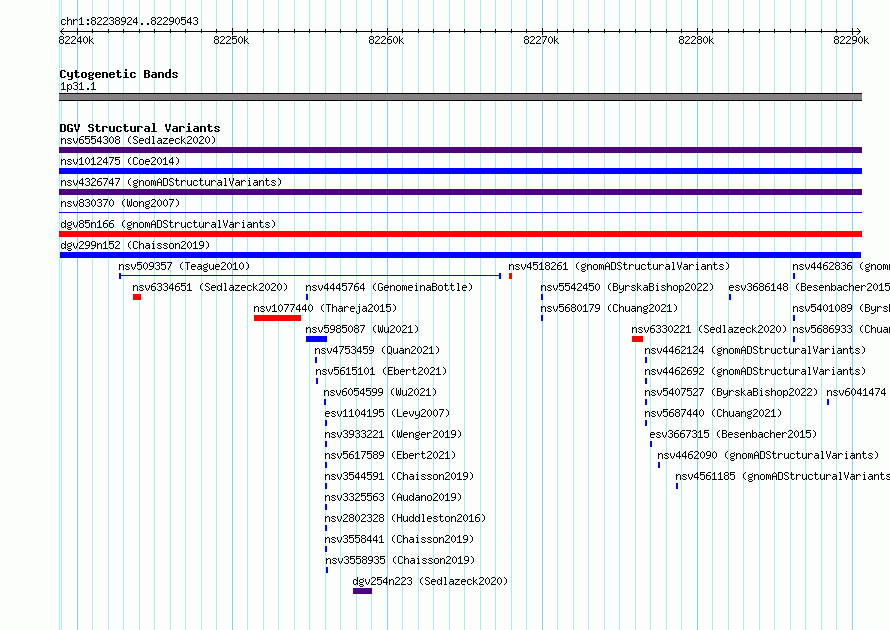Open nsv5542450 (ByrskaBishop2022) variant label
This screenshot has height=630, width=890.
tap(627, 287)
